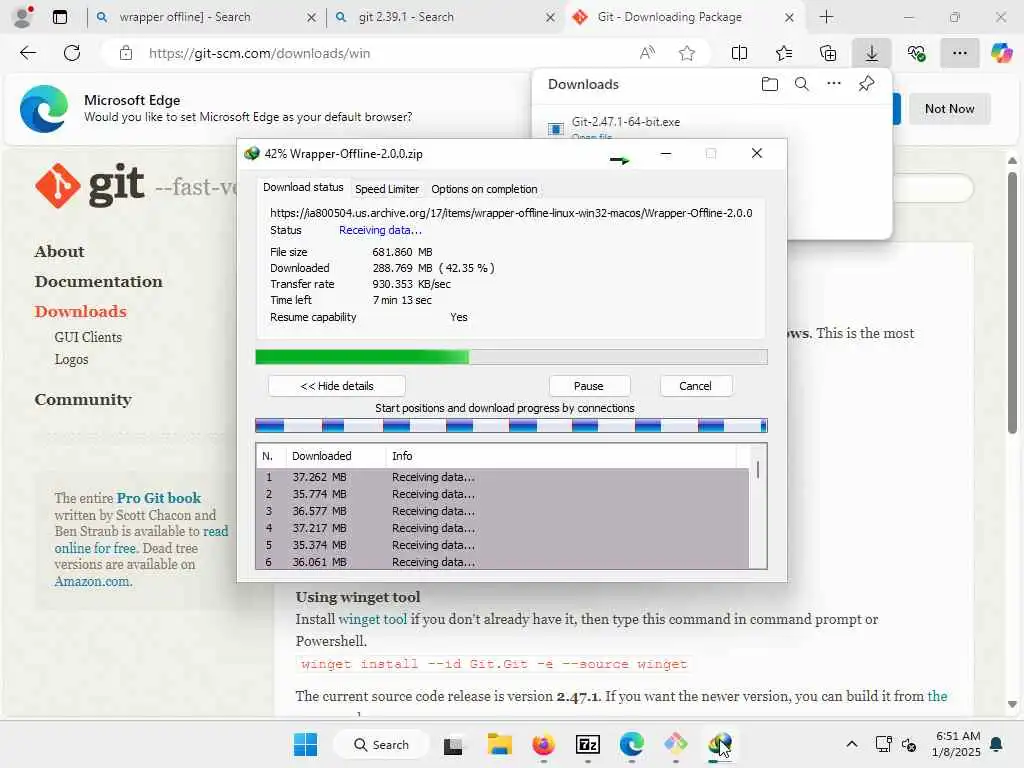Click the Edge profile avatar icon
Image resolution: width=1024 pixels, height=768 pixels.
(23, 17)
